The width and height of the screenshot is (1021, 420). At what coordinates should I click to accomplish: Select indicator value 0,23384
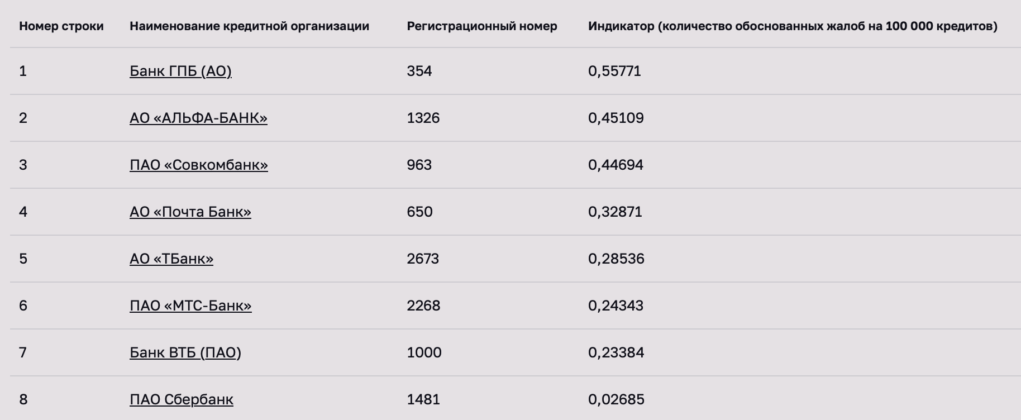pyautogui.click(x=616, y=352)
